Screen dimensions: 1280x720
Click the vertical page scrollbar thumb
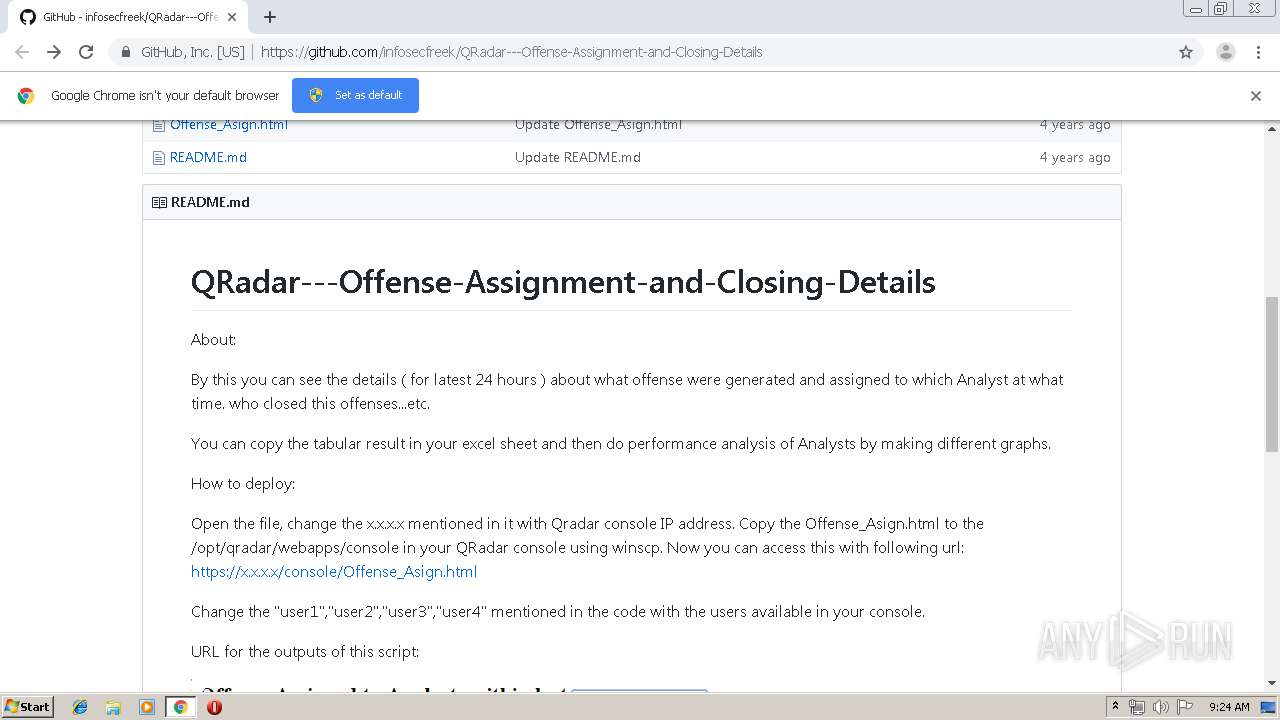pos(1272,373)
